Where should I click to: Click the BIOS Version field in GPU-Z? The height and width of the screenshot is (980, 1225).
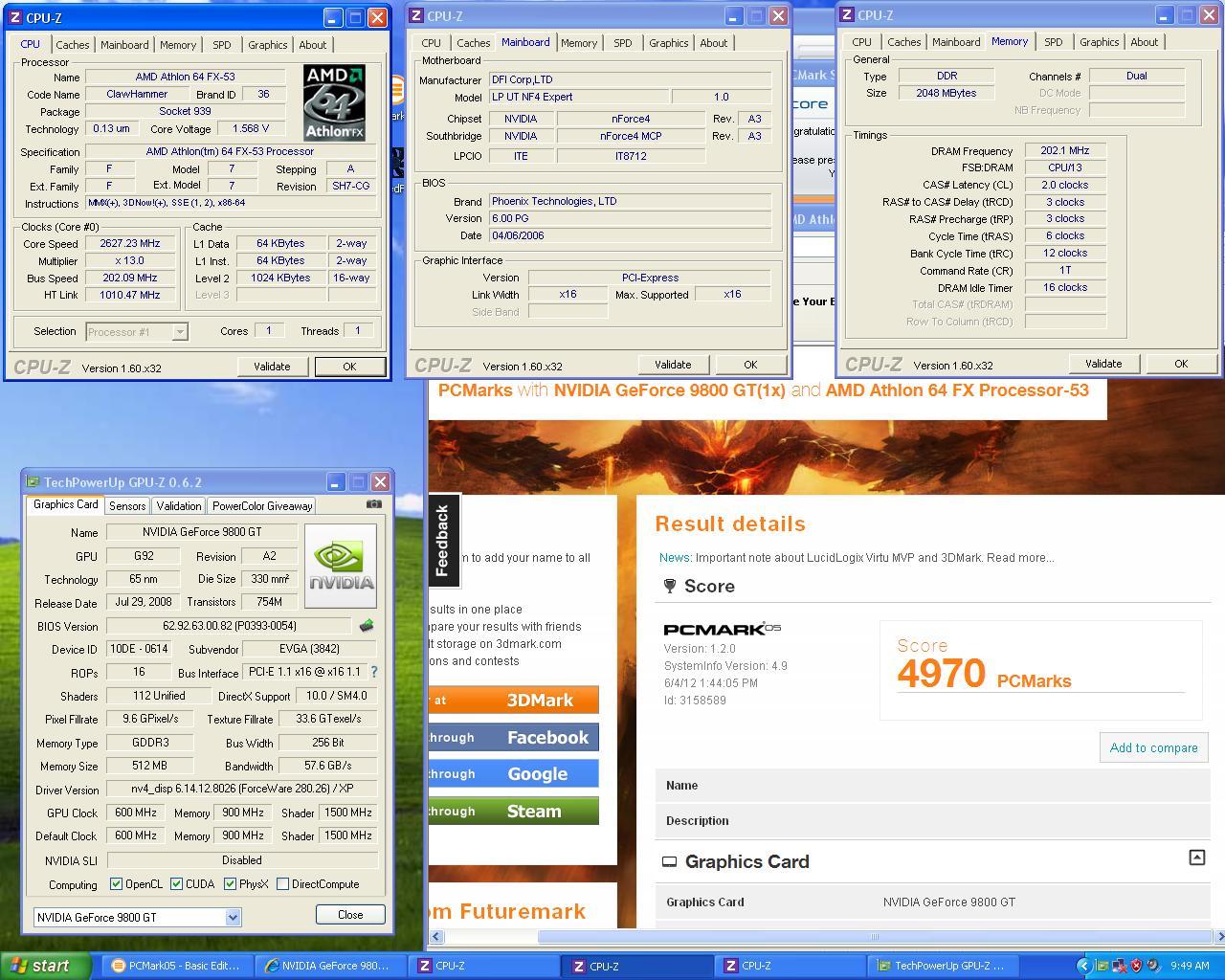click(230, 626)
